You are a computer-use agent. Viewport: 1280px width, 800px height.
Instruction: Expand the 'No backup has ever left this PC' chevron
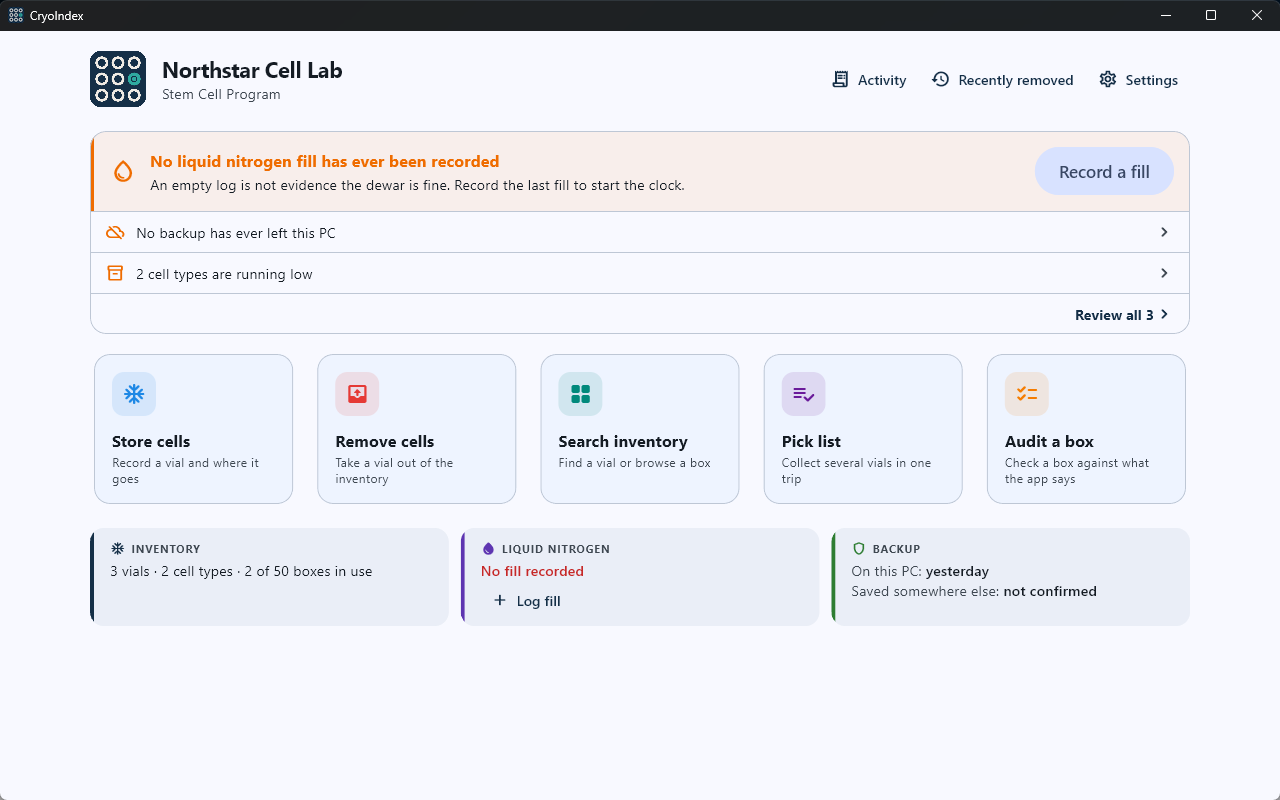[1164, 232]
